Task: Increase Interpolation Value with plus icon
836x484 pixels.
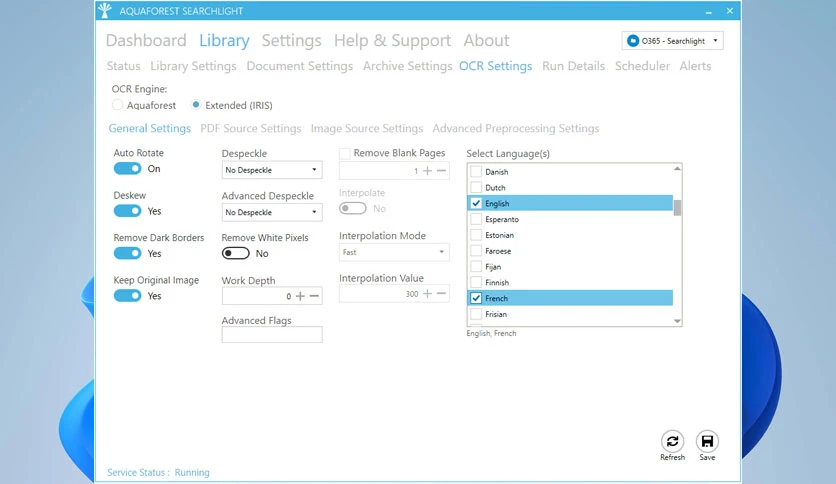Action: click(x=427, y=293)
